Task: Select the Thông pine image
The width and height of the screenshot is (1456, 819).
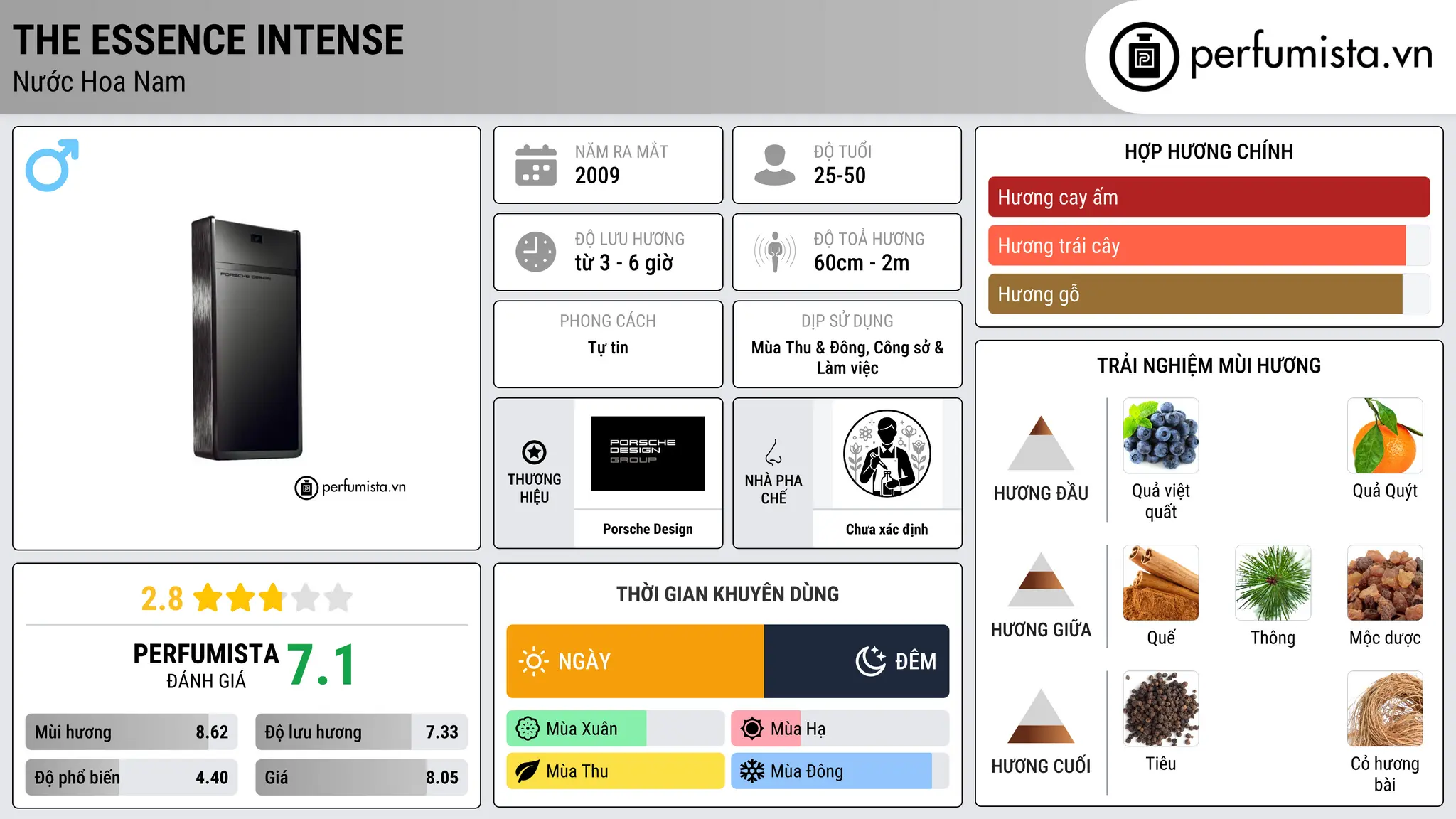Action: tap(1273, 583)
